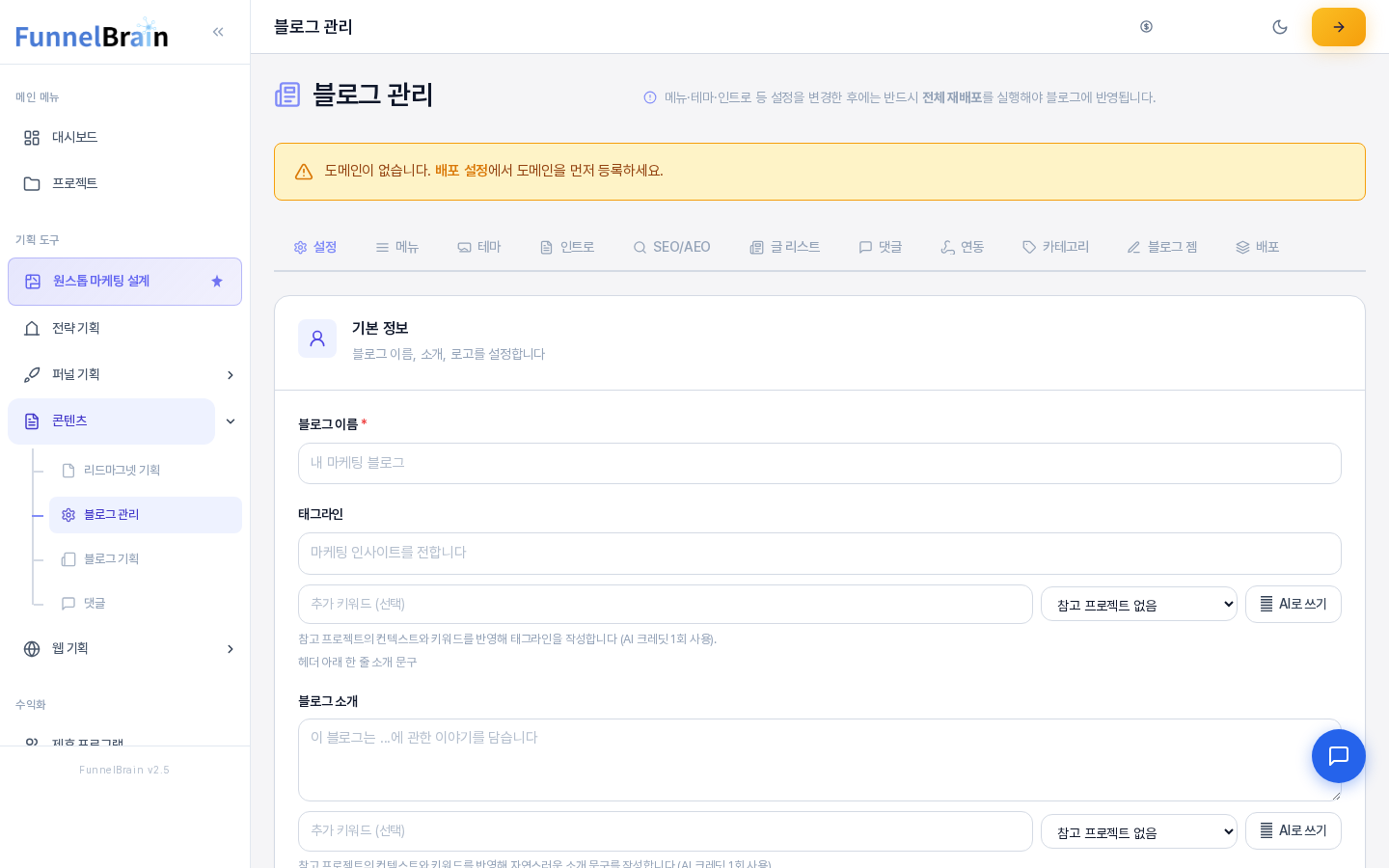Open 원스톱 마케팅 설계 item
This screenshot has height=868, width=1389.
pyautogui.click(x=124, y=282)
